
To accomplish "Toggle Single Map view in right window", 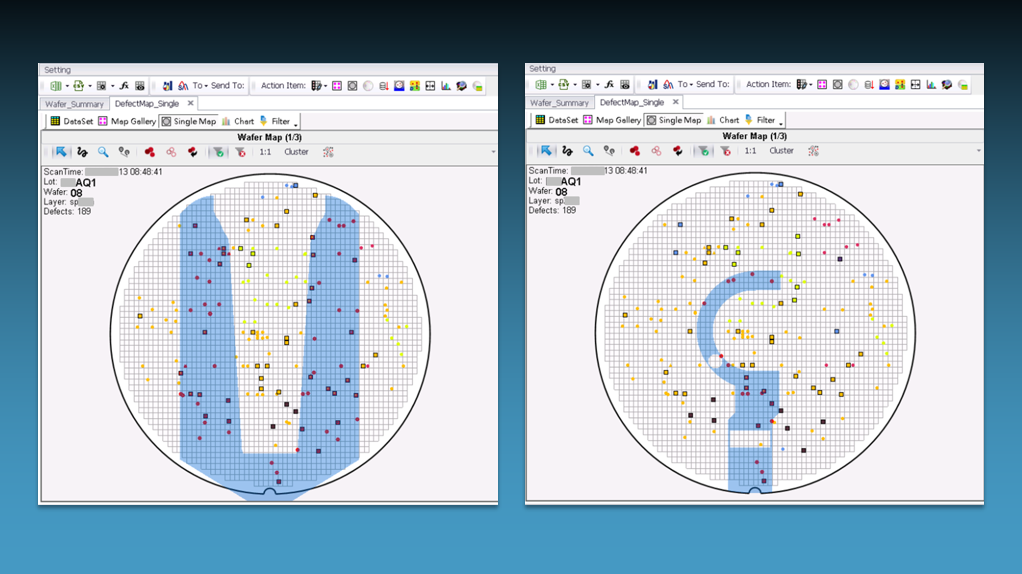I will (673, 120).
